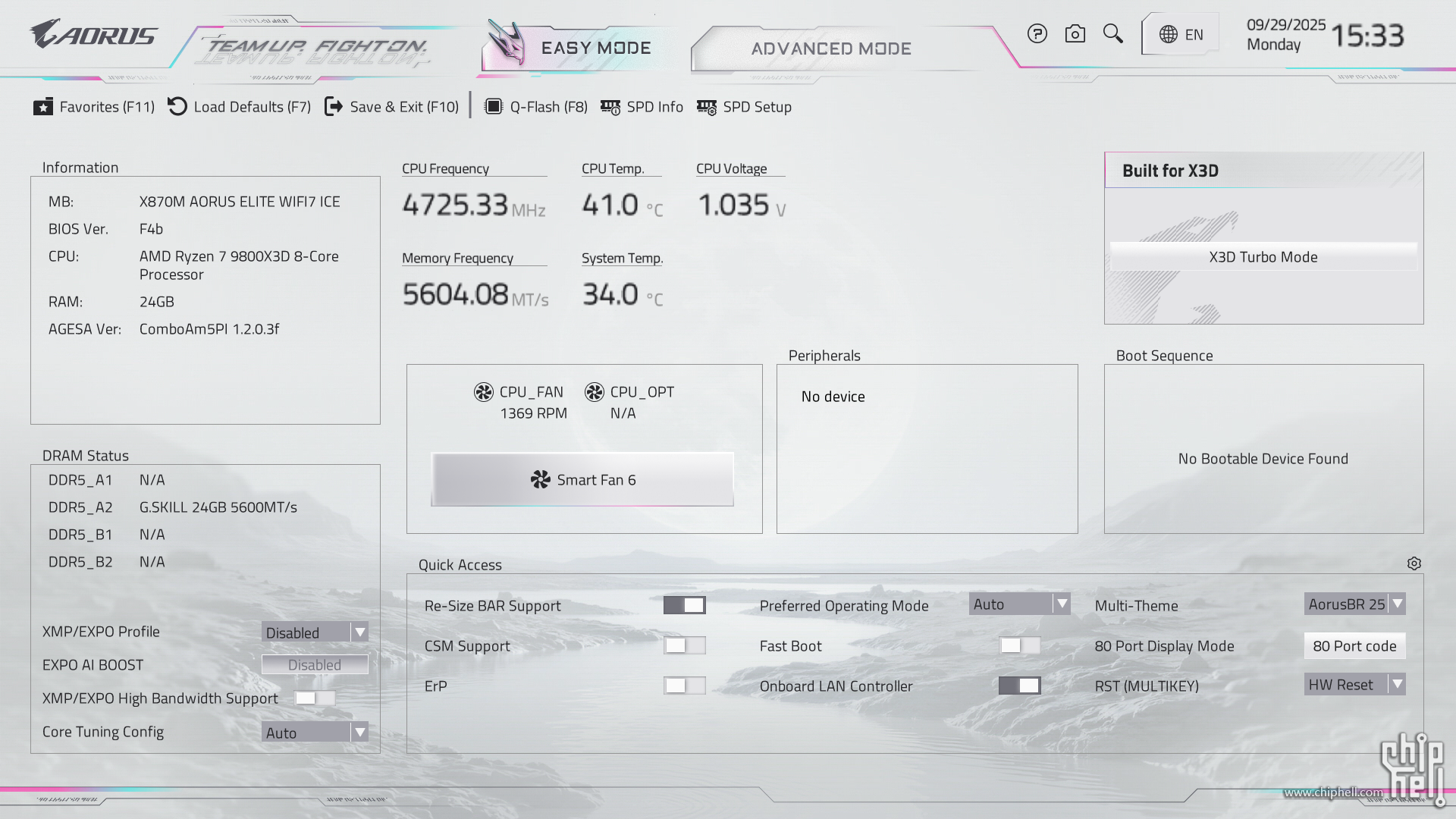The image size is (1456, 819).
Task: Toggle XMP/EXPO High Bandwidth Support
Action: tap(315, 698)
